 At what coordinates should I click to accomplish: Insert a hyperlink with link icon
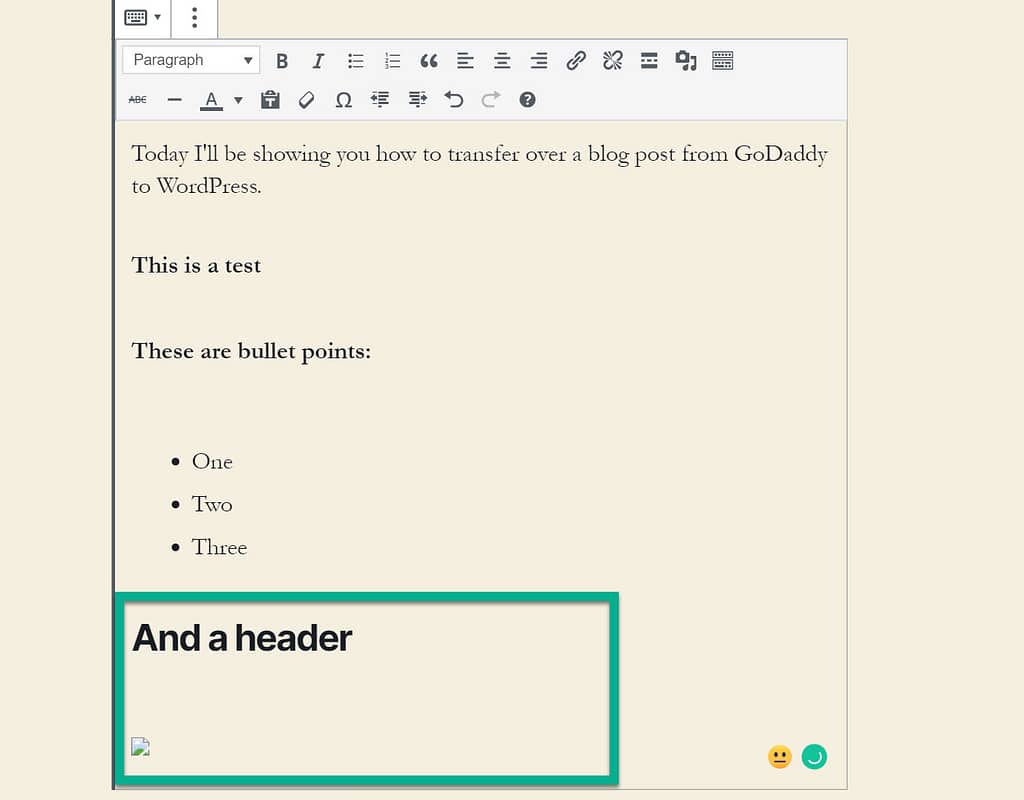576,61
